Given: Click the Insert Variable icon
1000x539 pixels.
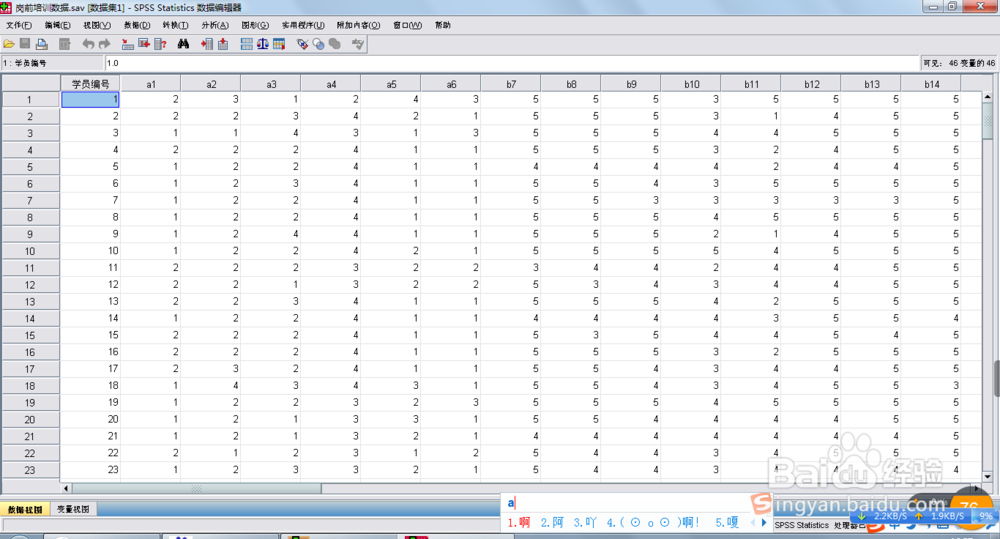Looking at the screenshot, I should coord(223,44).
